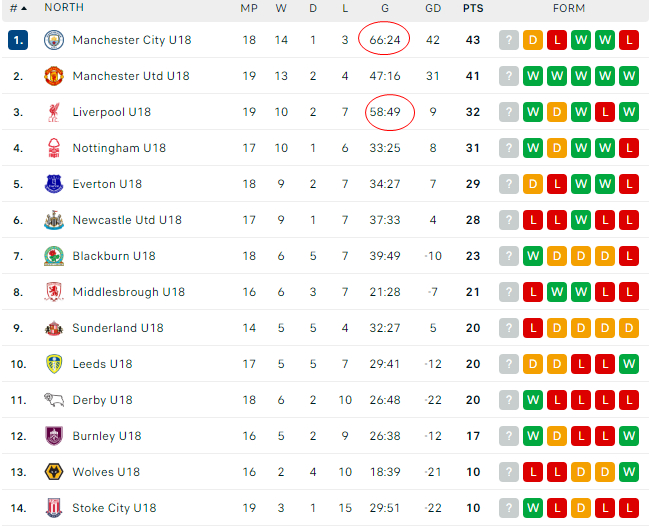Open the Middlesbrough U18 team link
649x531 pixels.
click(129, 292)
